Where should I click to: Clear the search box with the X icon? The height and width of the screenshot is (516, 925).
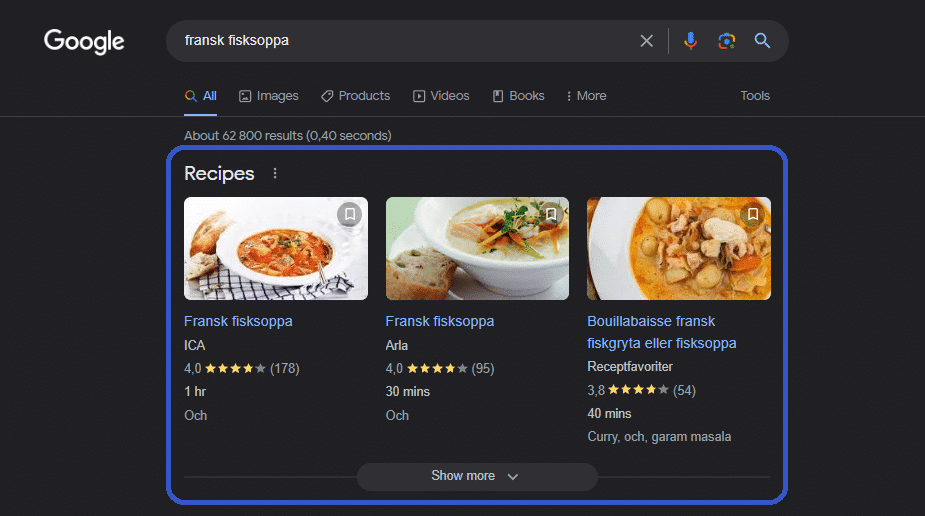(647, 41)
